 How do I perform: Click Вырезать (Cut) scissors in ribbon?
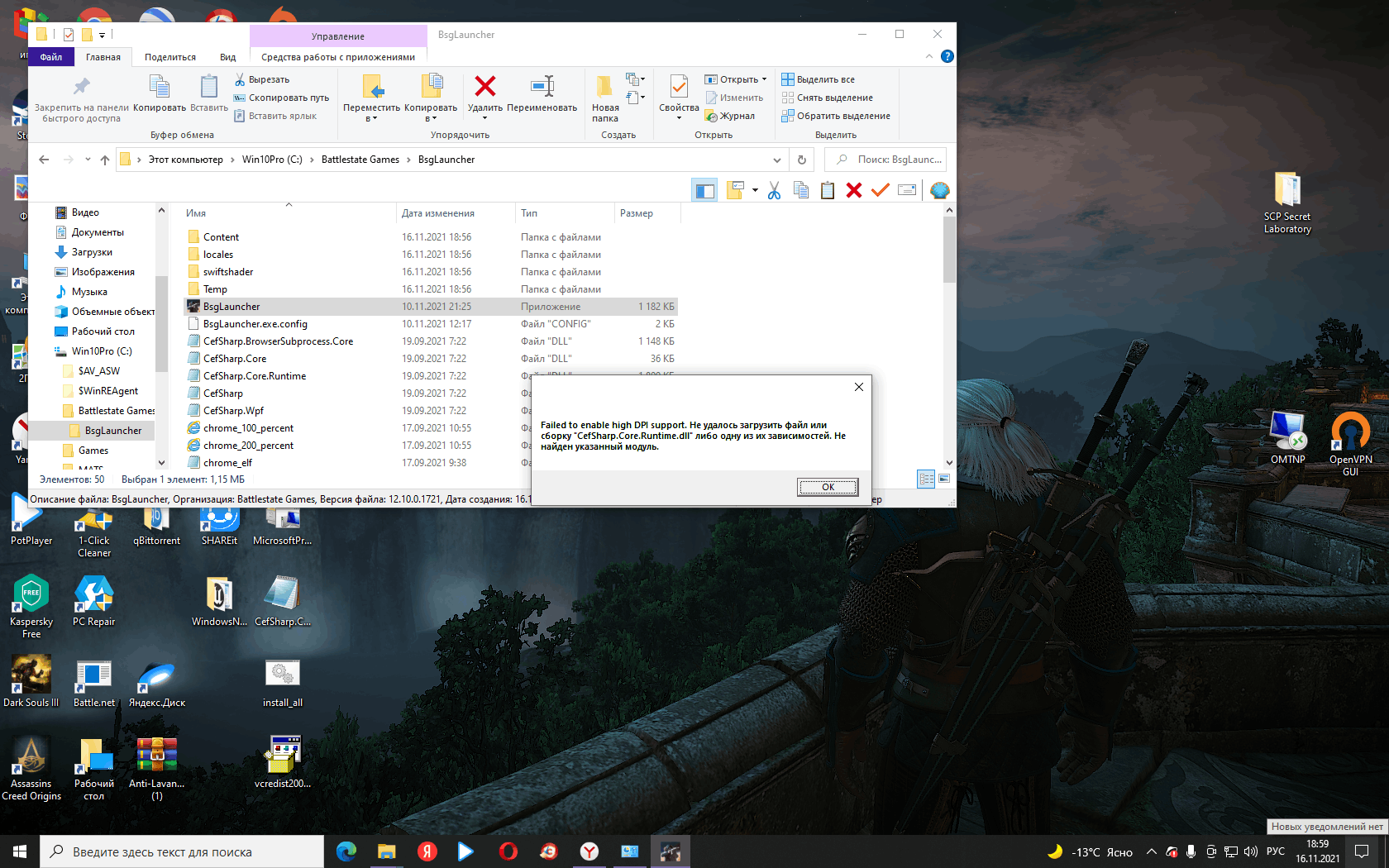tap(262, 79)
